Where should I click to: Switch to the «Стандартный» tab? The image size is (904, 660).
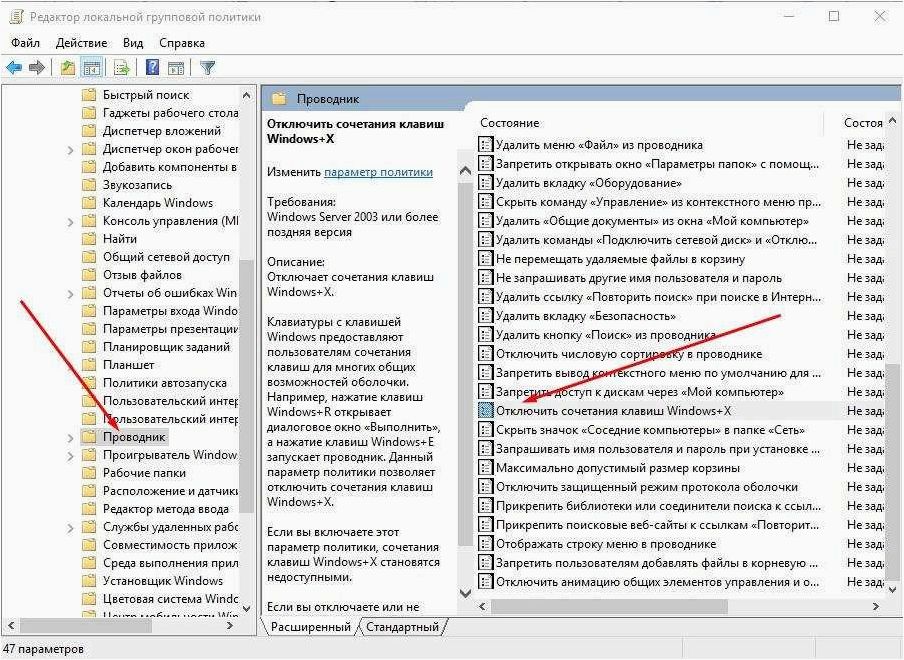tap(402, 627)
